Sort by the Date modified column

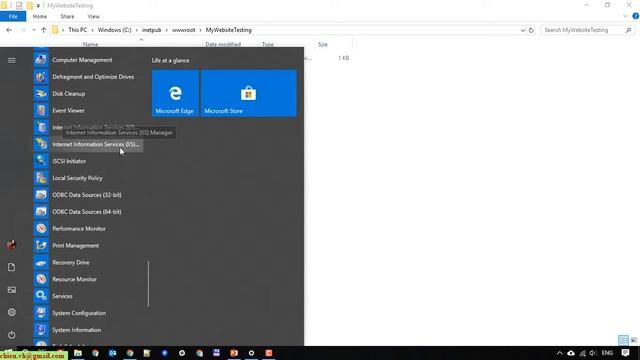223,44
